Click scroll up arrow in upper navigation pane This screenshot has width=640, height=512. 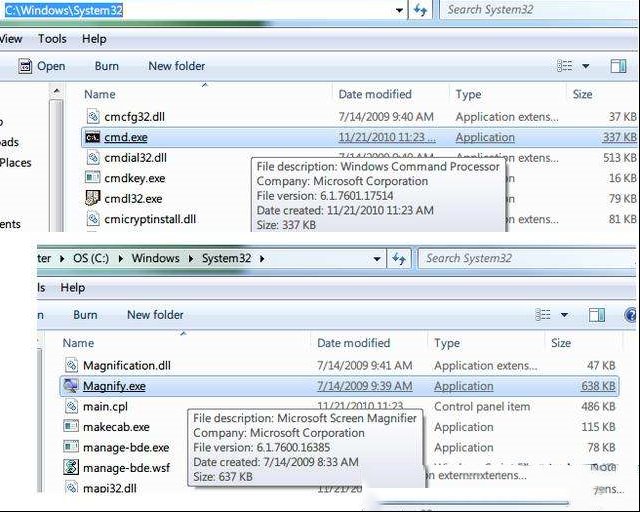tap(56, 91)
